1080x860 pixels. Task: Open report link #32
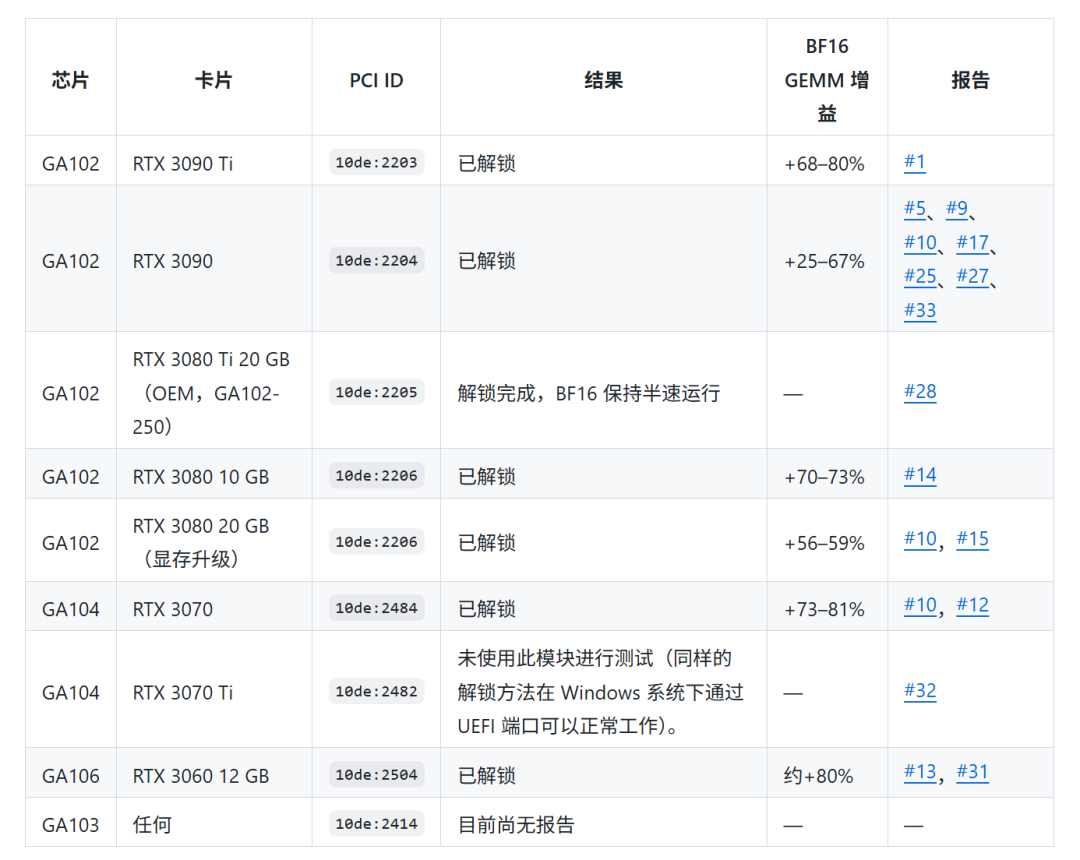point(920,691)
